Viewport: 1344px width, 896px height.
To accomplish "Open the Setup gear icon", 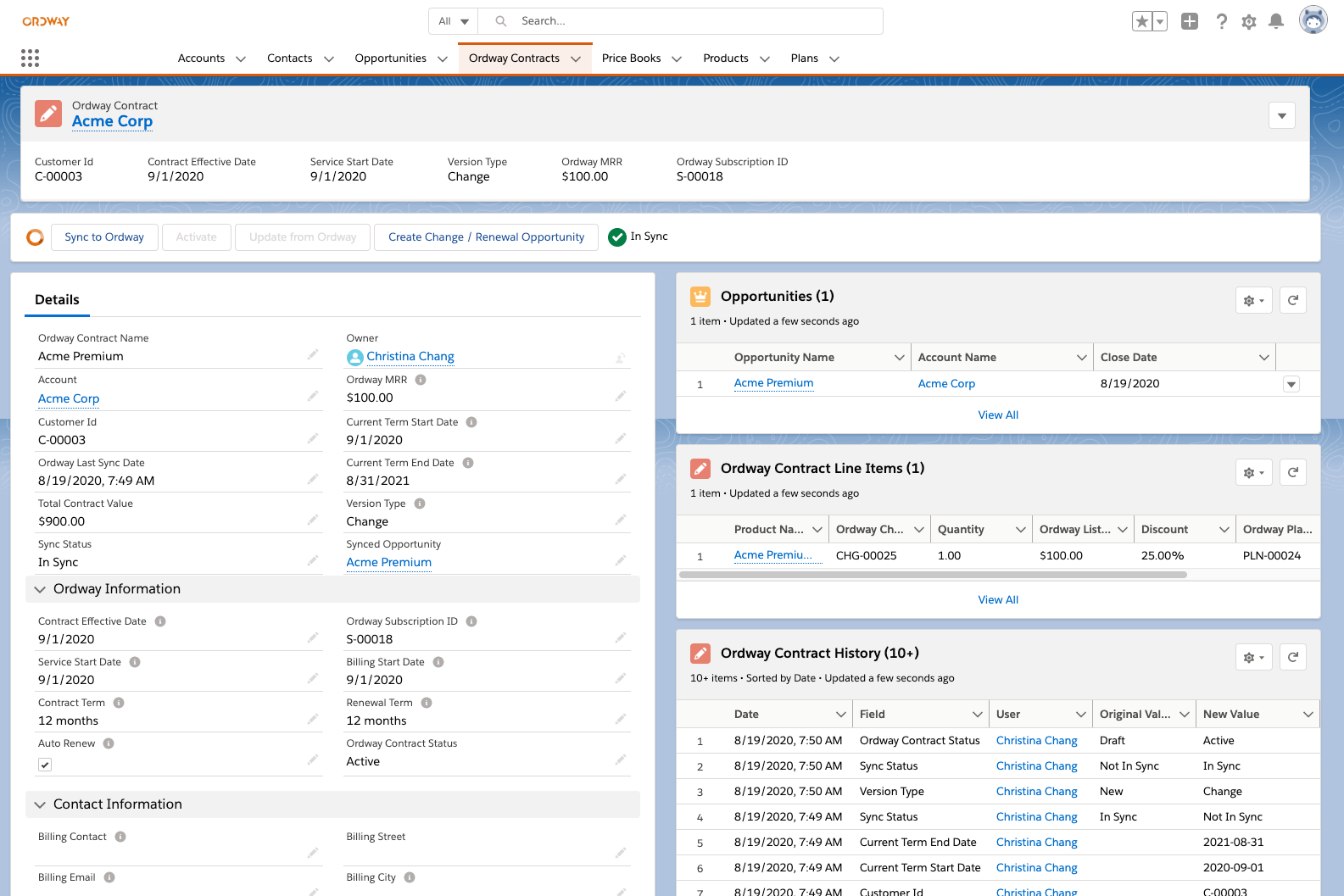I will coord(1248,21).
